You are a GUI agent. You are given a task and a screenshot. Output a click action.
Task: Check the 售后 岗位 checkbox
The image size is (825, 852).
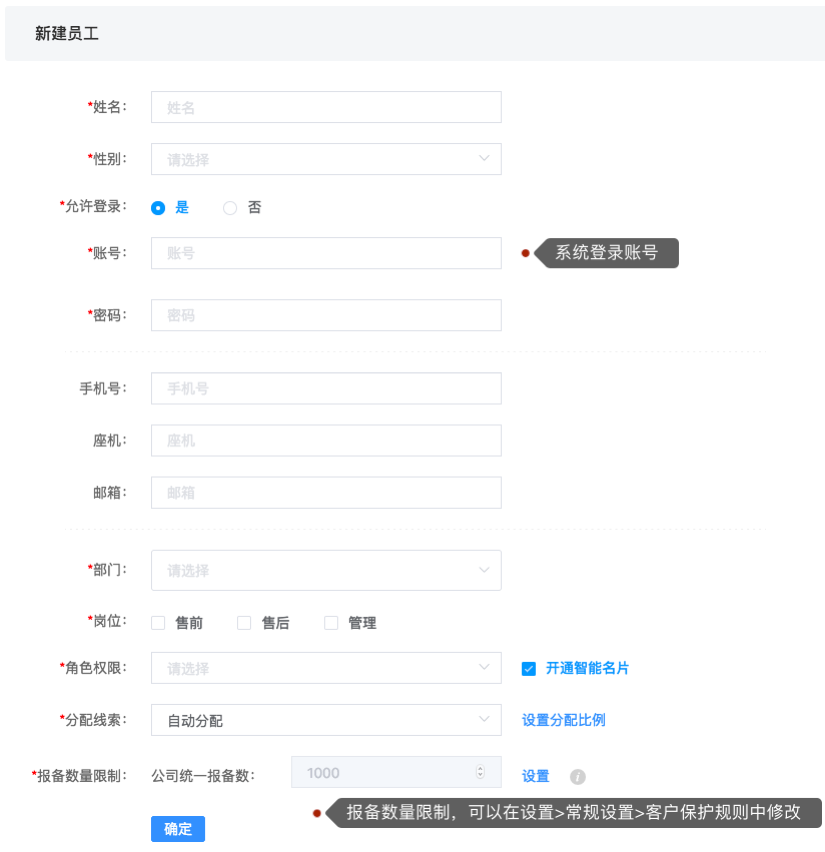[244, 623]
